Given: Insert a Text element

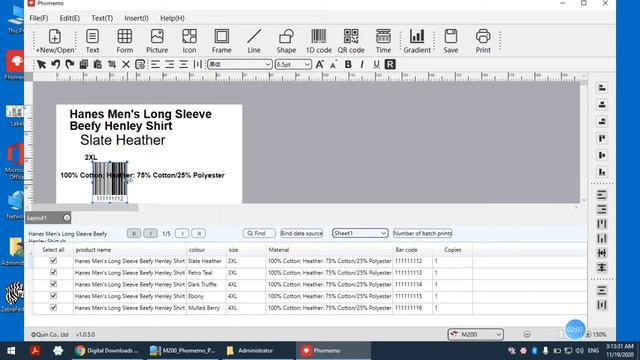Looking at the screenshot, I should point(92,41).
